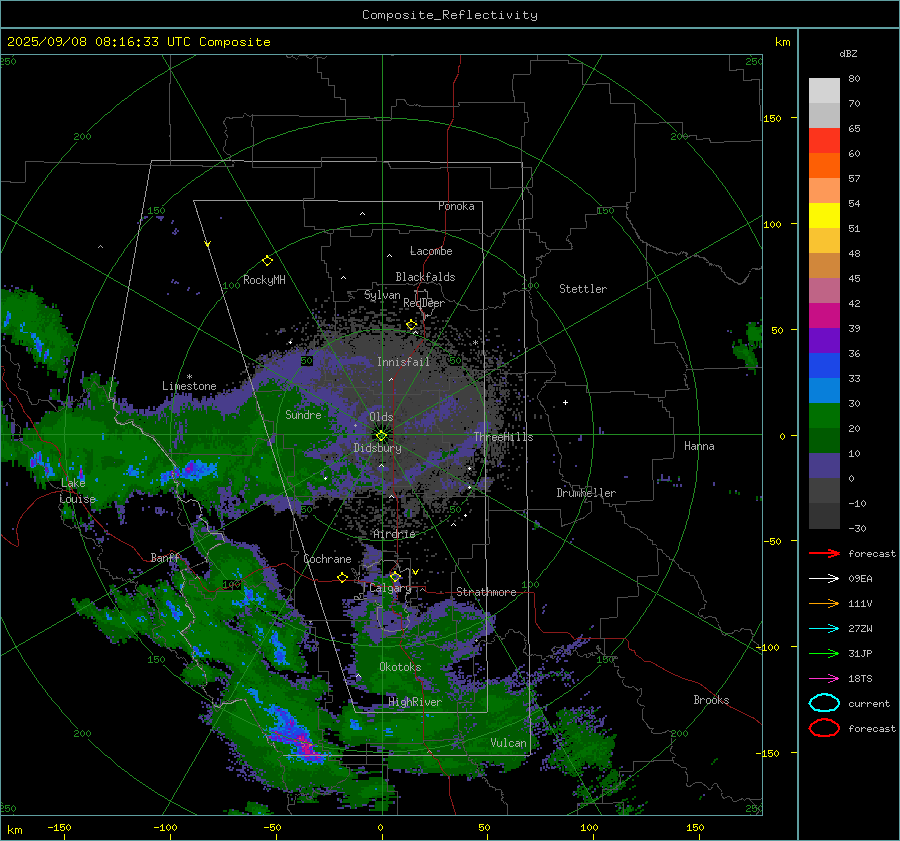Click the RedDeer city label
Image resolution: width=900 pixels, height=841 pixels.
click(424, 303)
